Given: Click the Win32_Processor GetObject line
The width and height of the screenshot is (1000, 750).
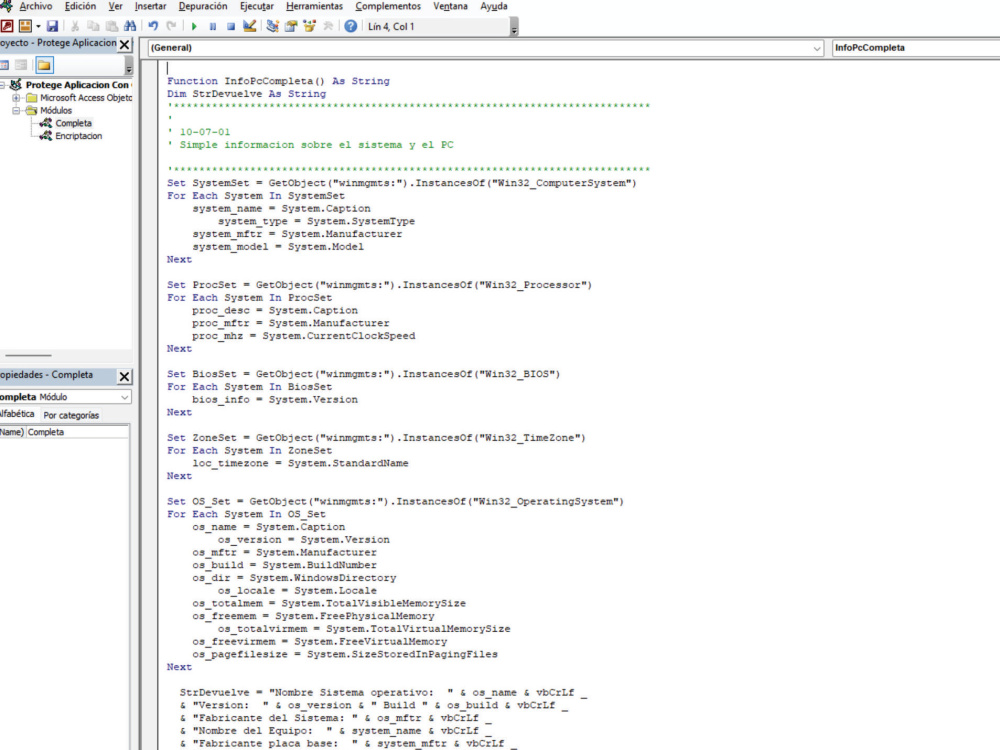Looking at the screenshot, I should coord(379,285).
